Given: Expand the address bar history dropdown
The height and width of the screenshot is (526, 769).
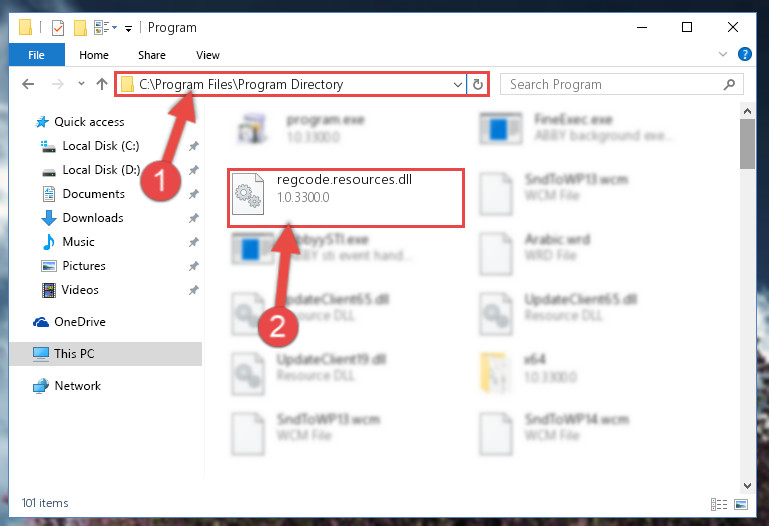Looking at the screenshot, I should pyautogui.click(x=458, y=84).
